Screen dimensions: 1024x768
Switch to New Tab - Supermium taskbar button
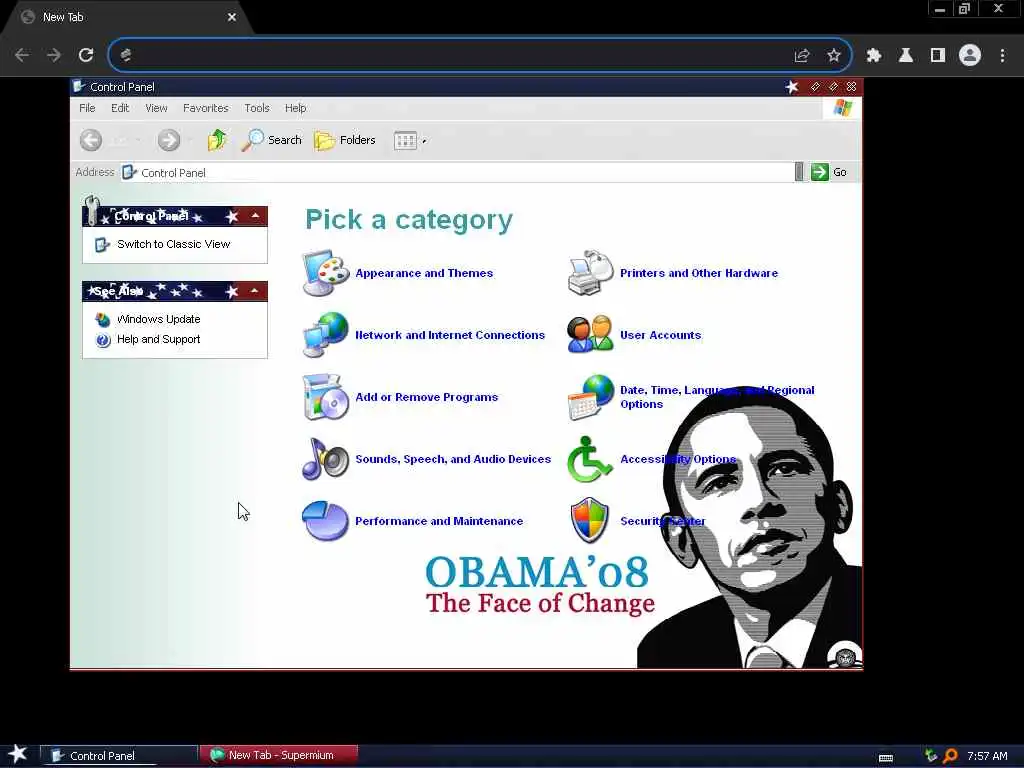coord(279,756)
